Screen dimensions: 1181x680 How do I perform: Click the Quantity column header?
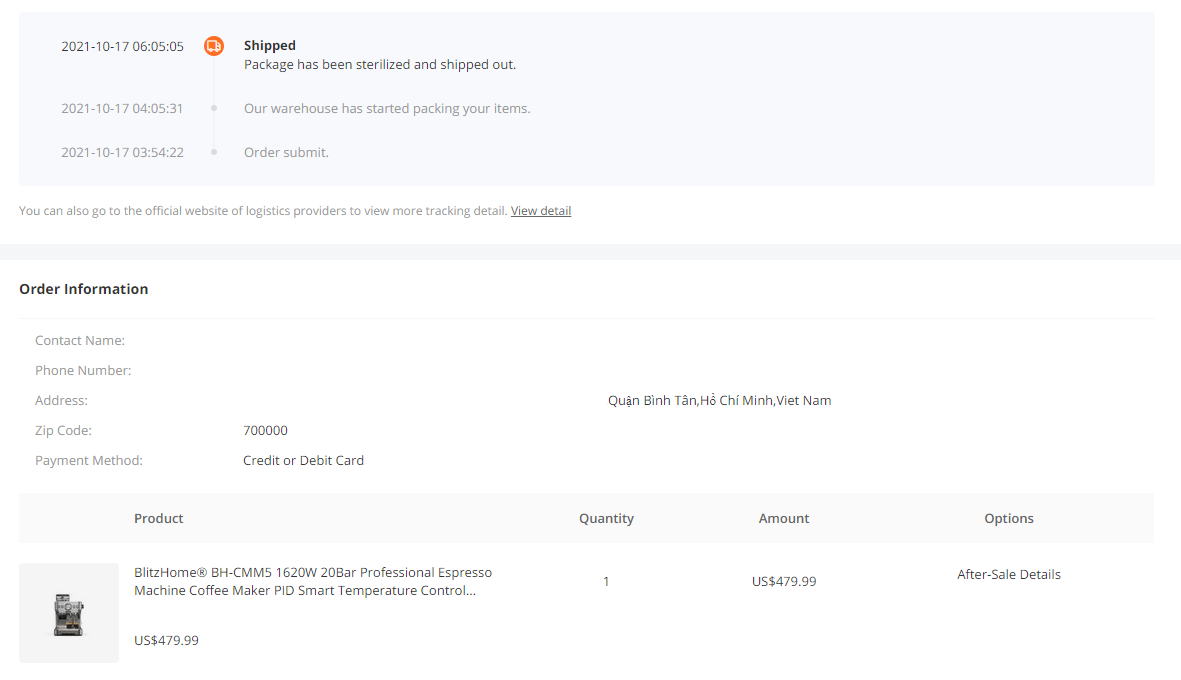coord(606,519)
